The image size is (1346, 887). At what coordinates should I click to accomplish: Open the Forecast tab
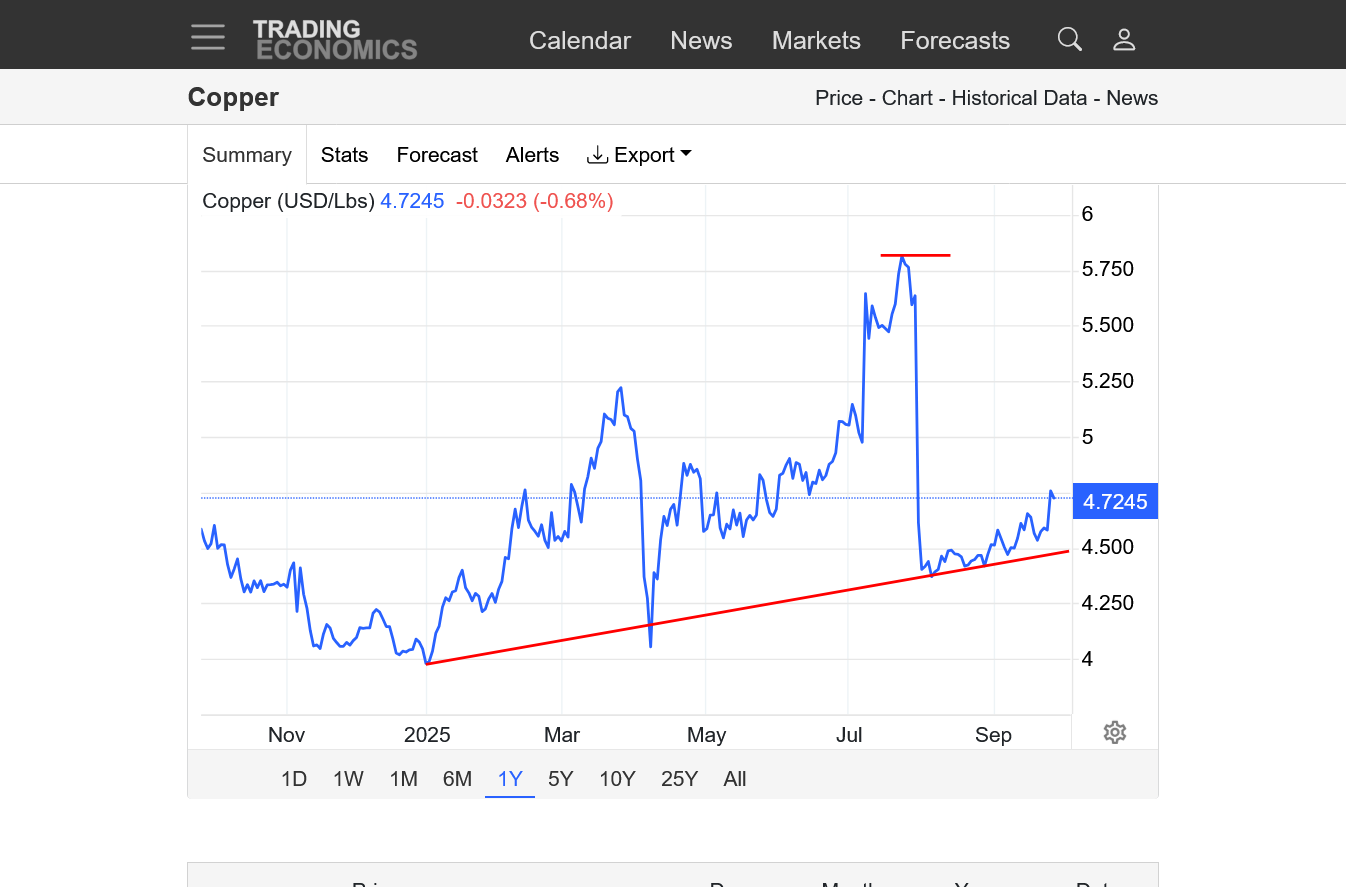click(x=437, y=155)
